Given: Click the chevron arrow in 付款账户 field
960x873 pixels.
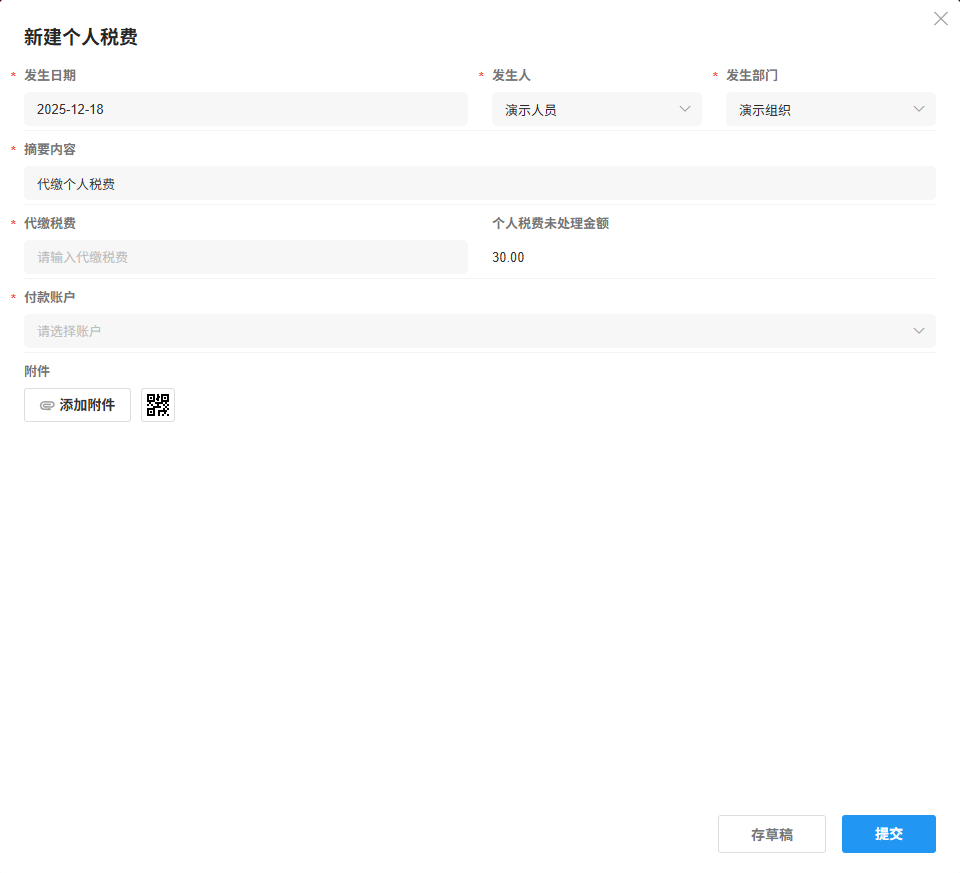Looking at the screenshot, I should (x=918, y=331).
